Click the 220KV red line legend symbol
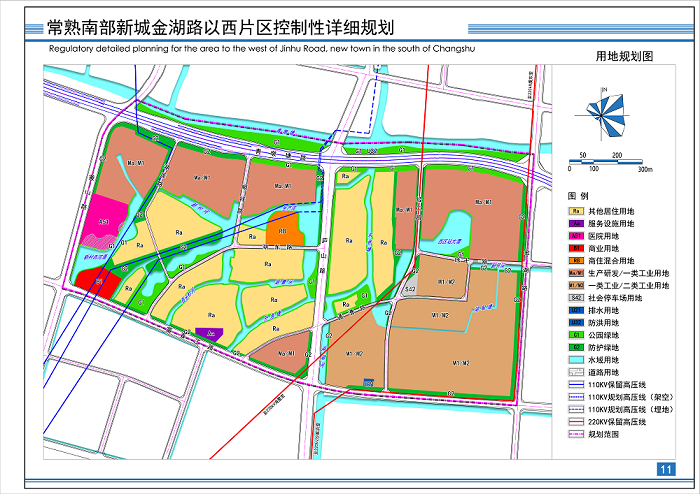Screen dimensions: 700x494 (x=576, y=422)
